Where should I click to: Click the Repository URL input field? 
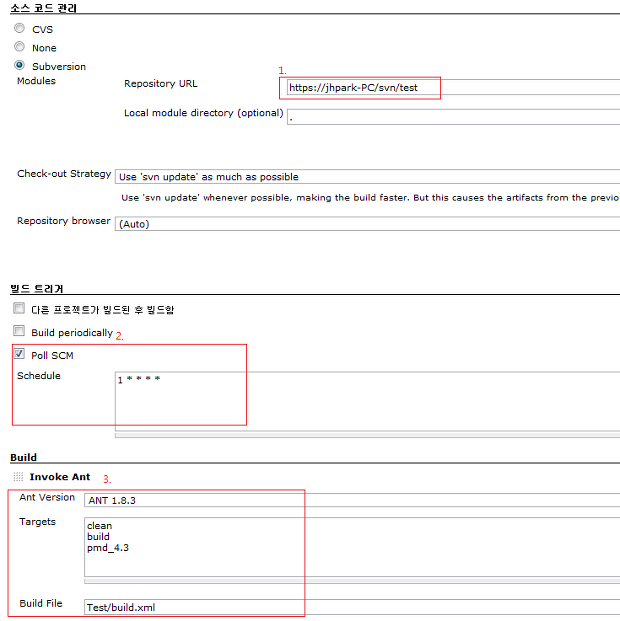click(x=453, y=87)
